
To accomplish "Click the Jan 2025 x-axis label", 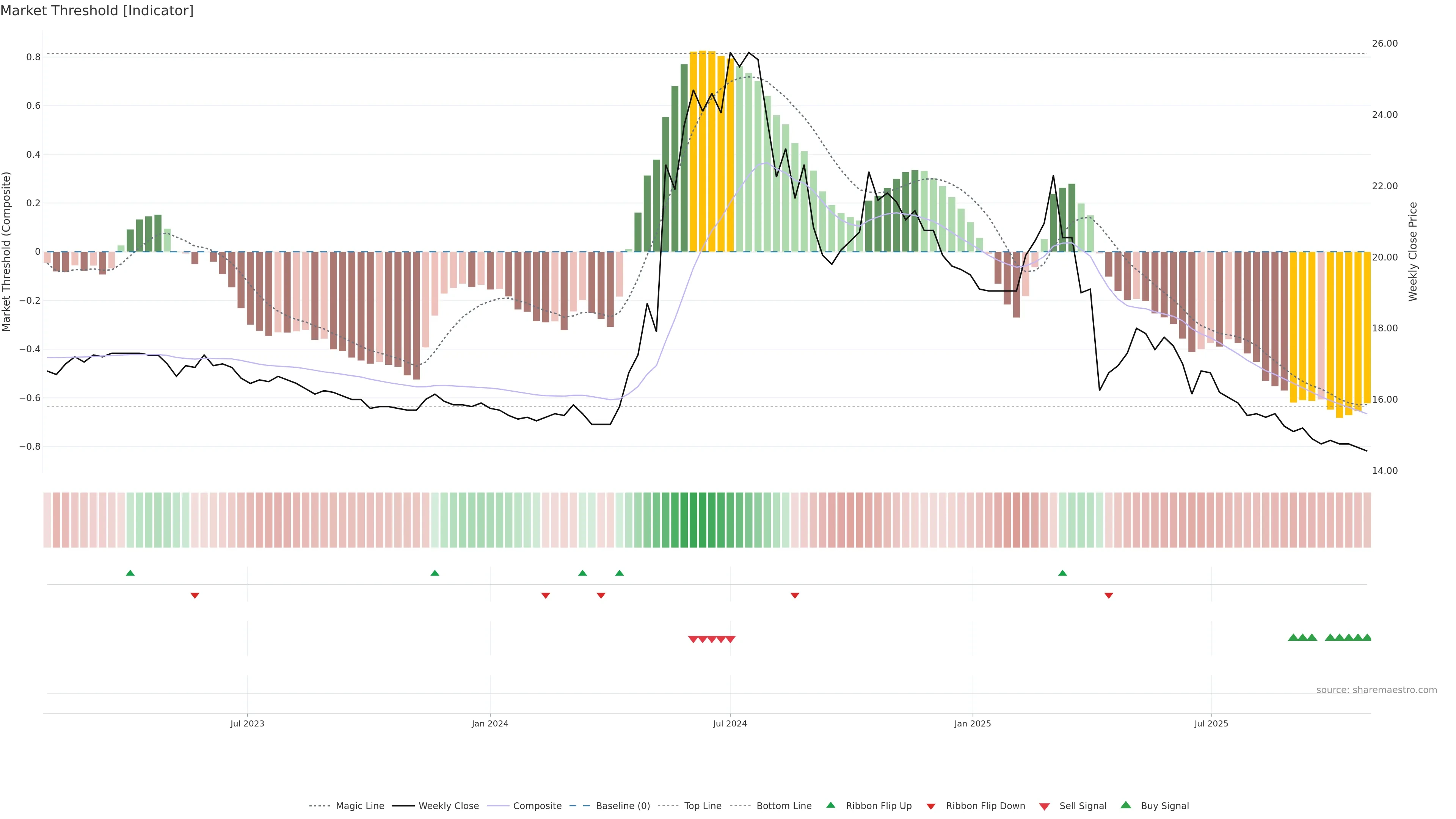I will click(x=972, y=723).
